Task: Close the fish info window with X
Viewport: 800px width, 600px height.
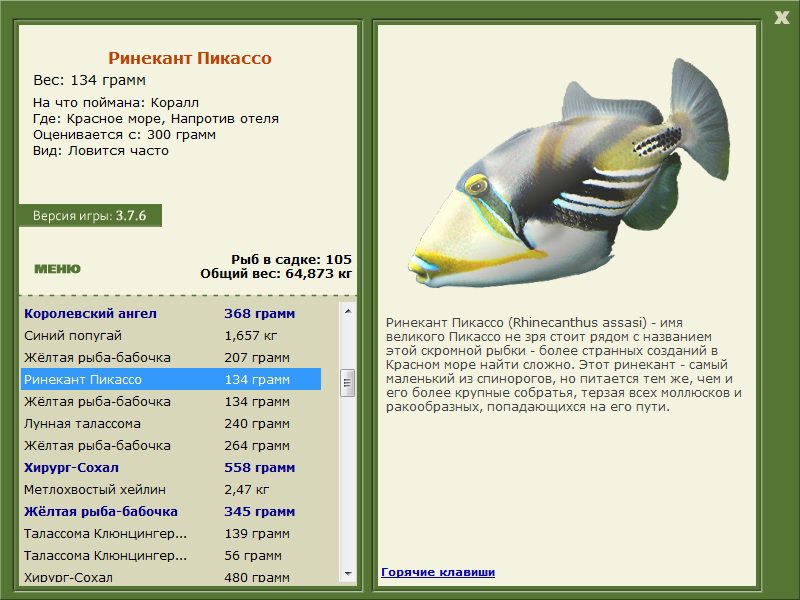Action: [x=781, y=18]
